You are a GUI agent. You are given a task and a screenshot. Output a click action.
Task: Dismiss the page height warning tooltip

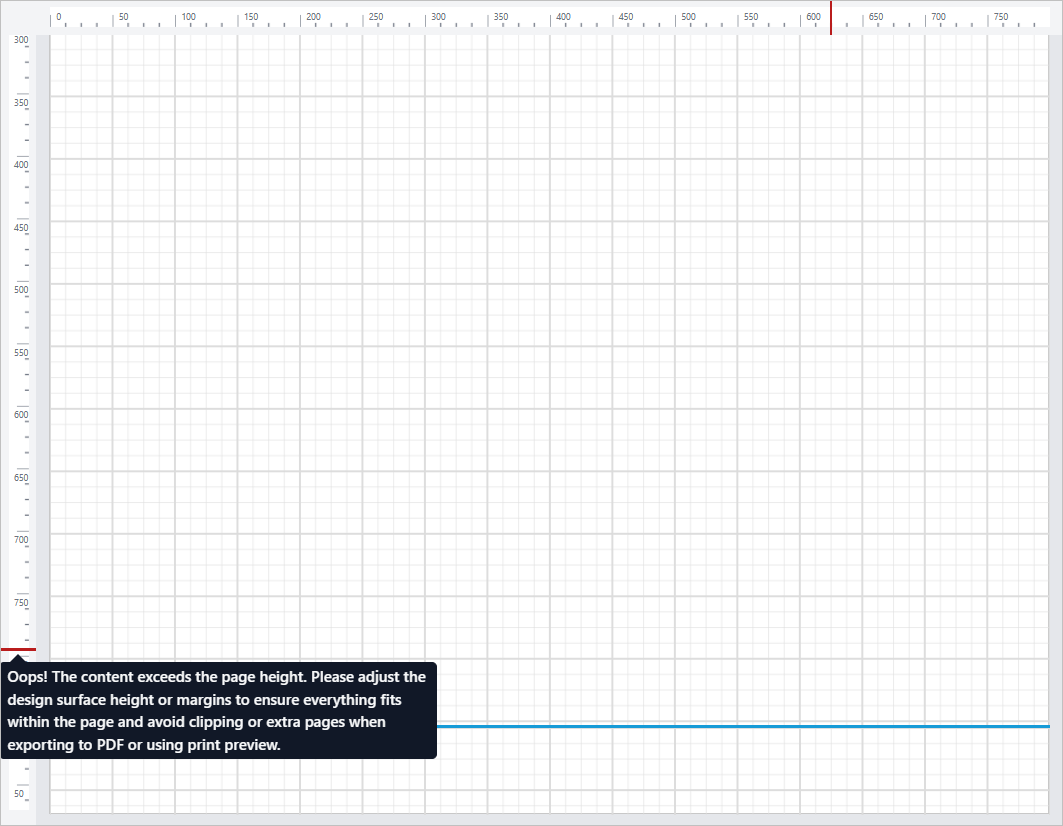click(x=220, y=710)
